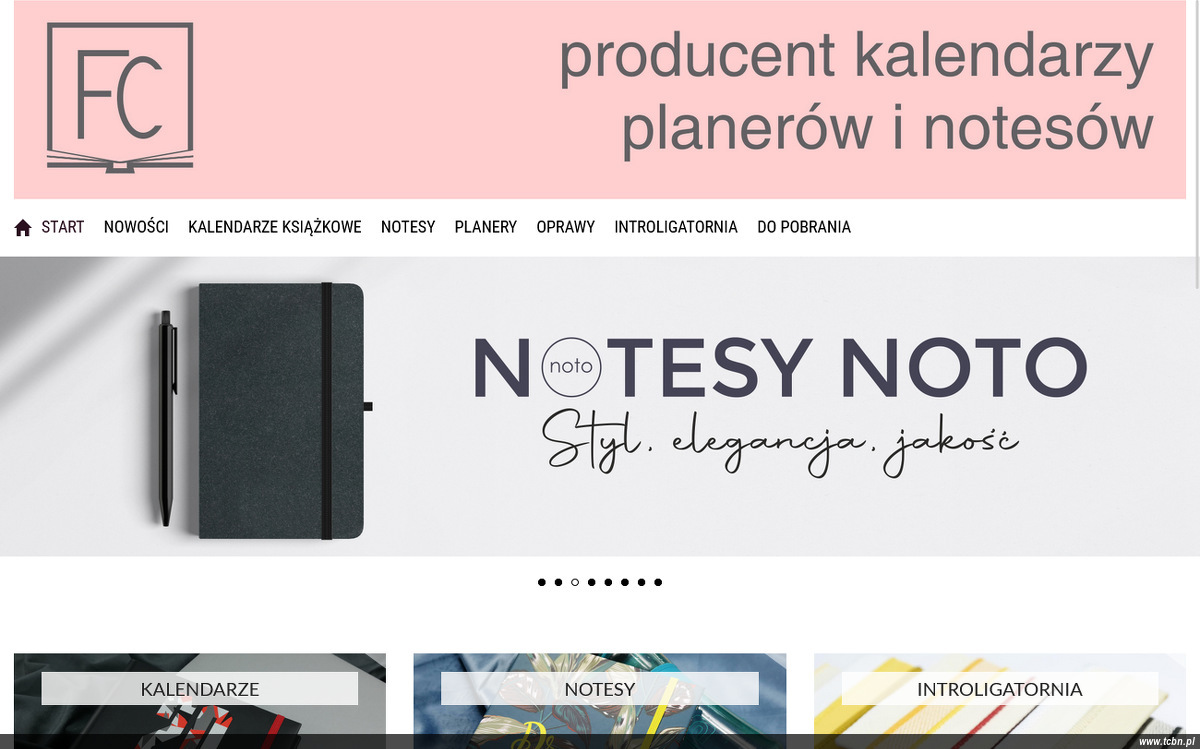Image resolution: width=1200 pixels, height=749 pixels.
Task: Open INTROLIGATORNIA from the navigation bar
Action: pyautogui.click(x=676, y=227)
